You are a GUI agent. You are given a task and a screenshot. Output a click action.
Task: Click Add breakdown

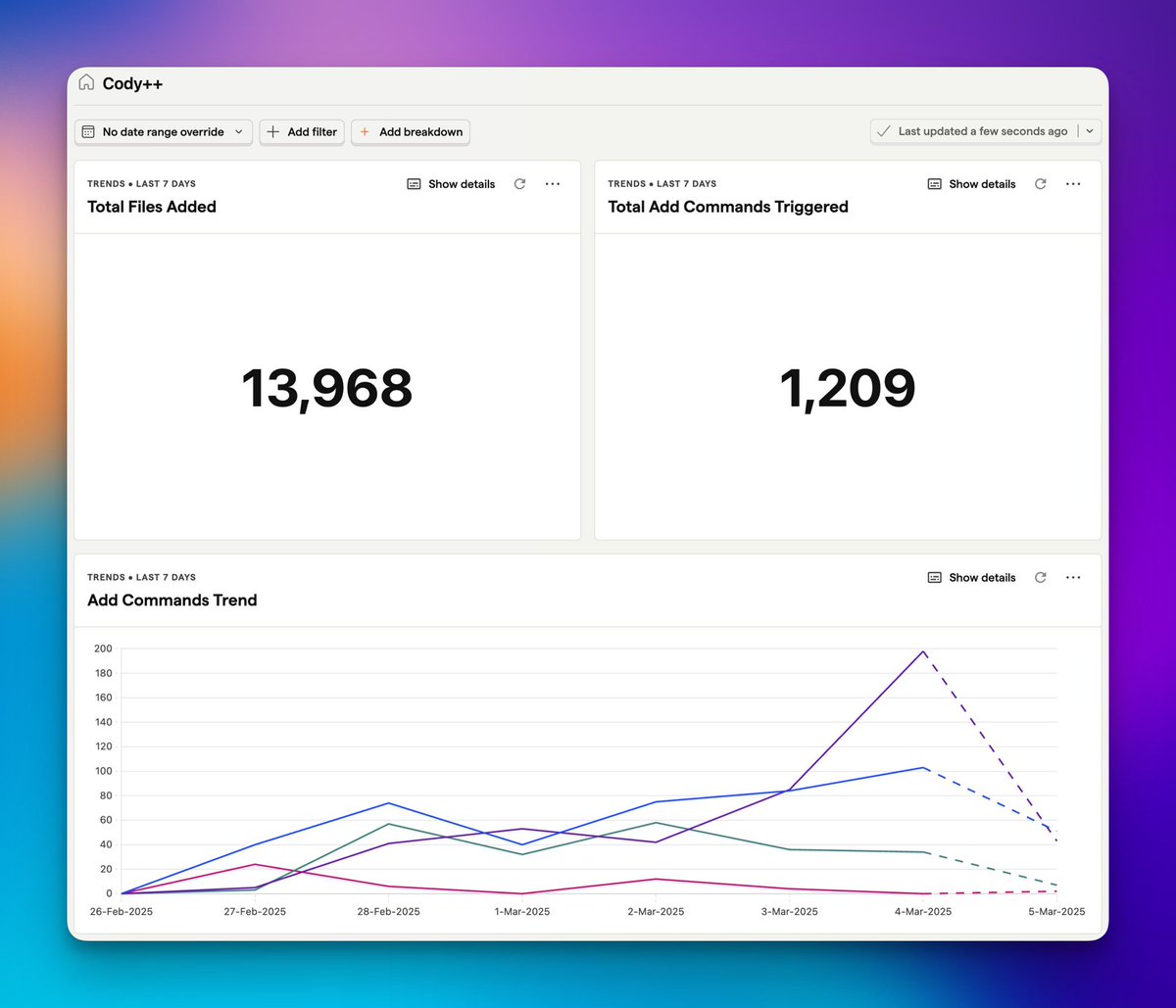click(x=411, y=131)
